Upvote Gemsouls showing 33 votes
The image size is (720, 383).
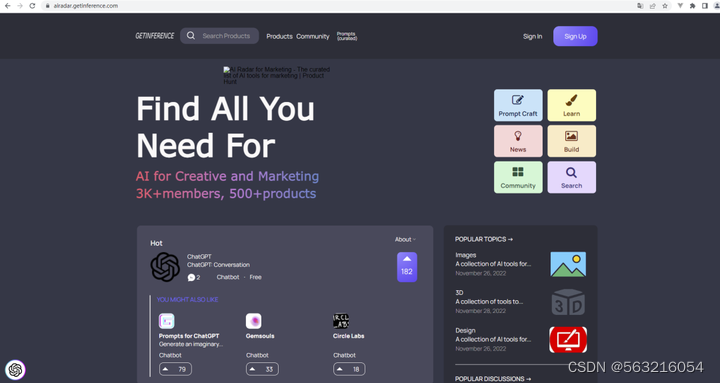[x=262, y=369]
